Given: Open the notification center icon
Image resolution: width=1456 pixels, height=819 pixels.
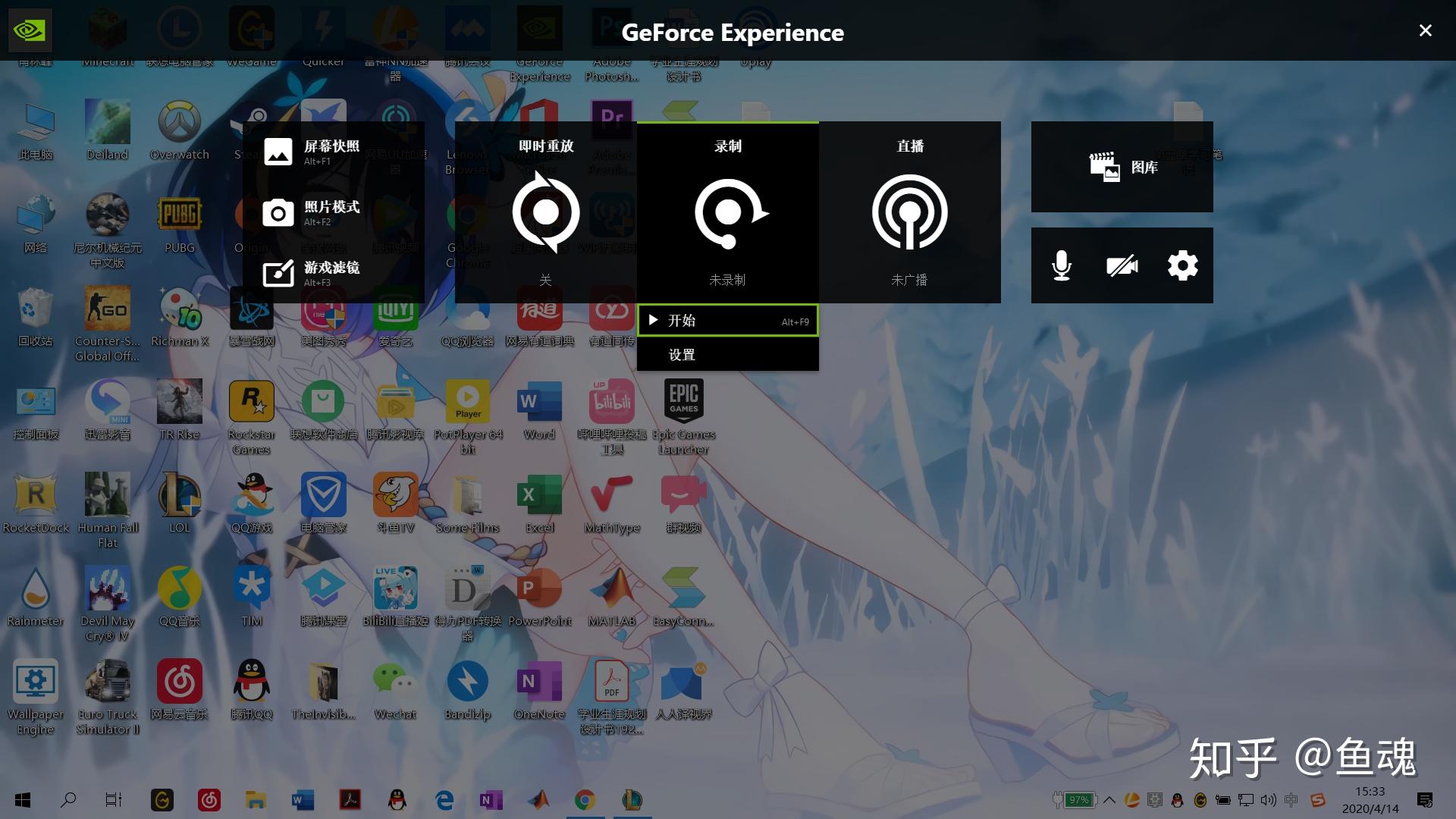Looking at the screenshot, I should pos(1425,800).
